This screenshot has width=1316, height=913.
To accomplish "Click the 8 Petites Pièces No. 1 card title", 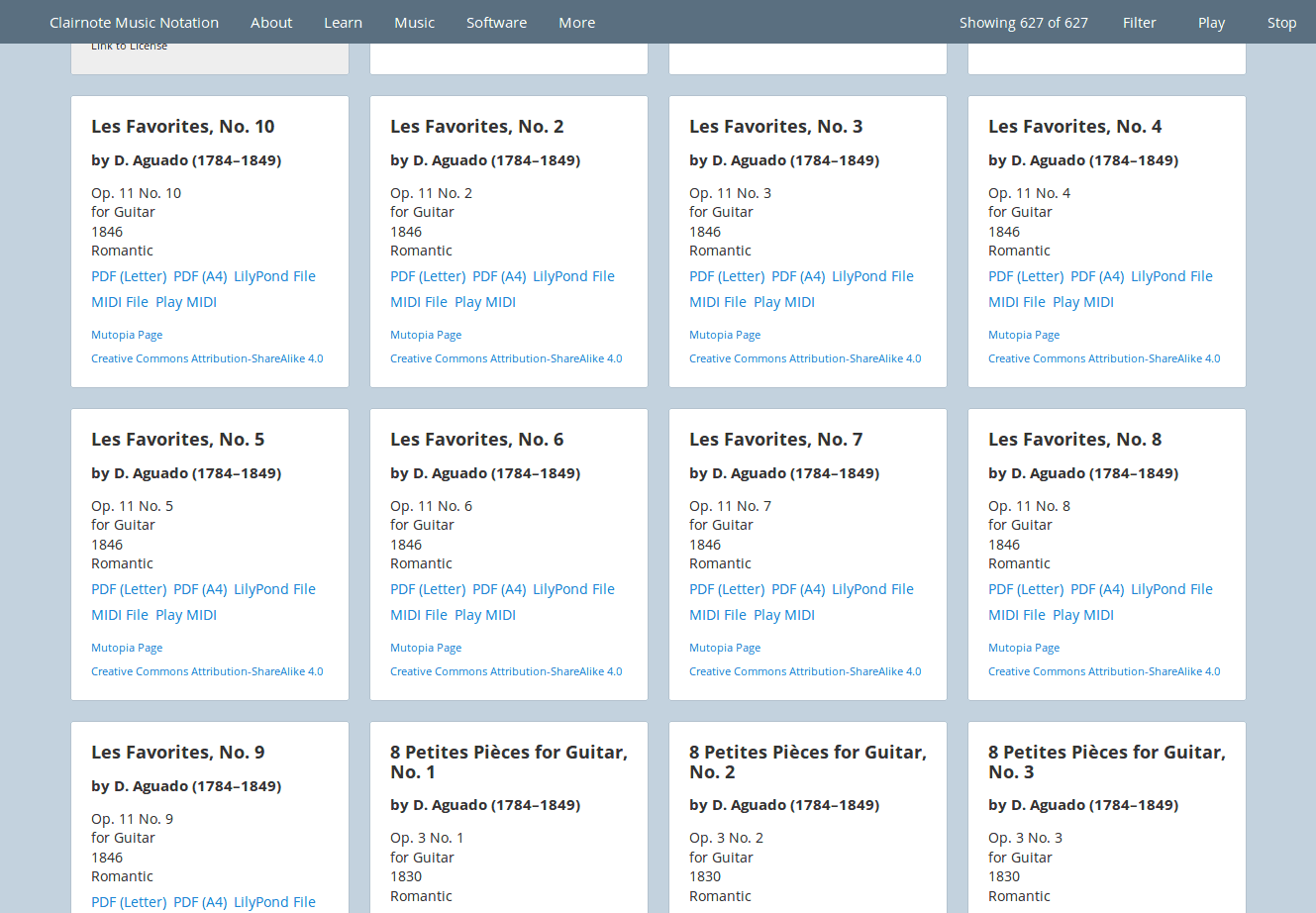I will 508,761.
